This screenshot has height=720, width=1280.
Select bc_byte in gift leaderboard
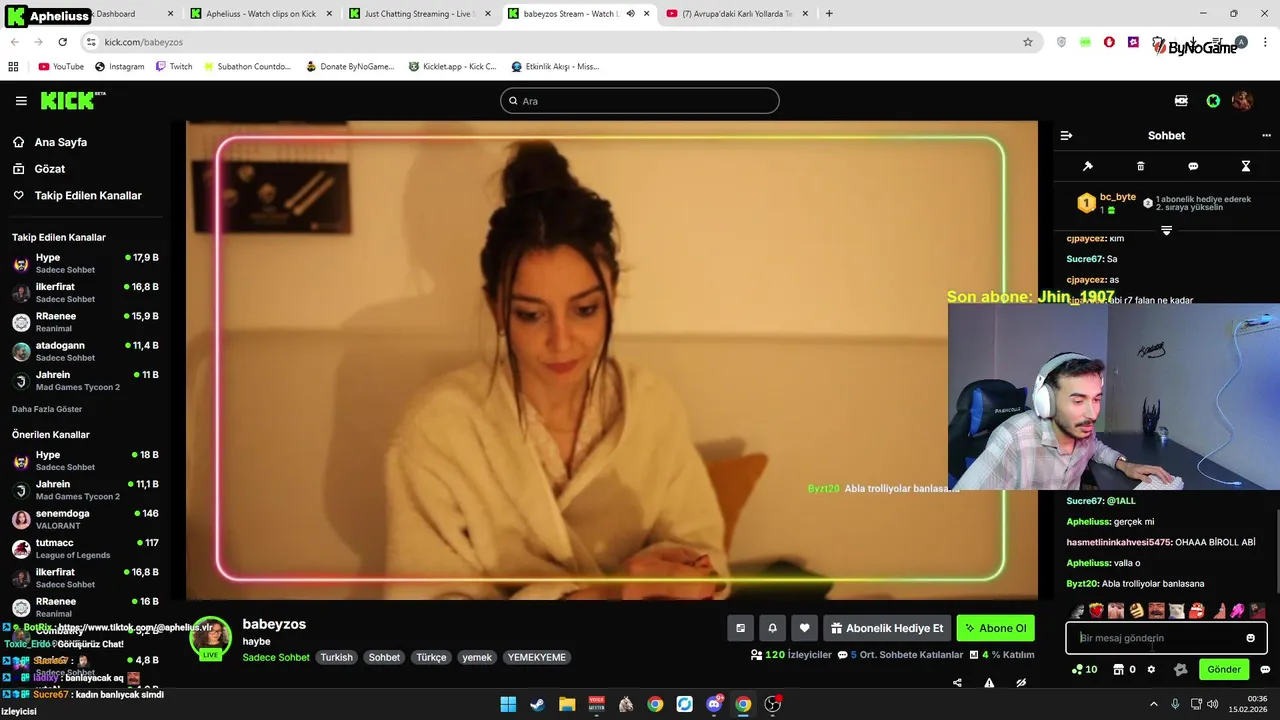[x=1117, y=197]
